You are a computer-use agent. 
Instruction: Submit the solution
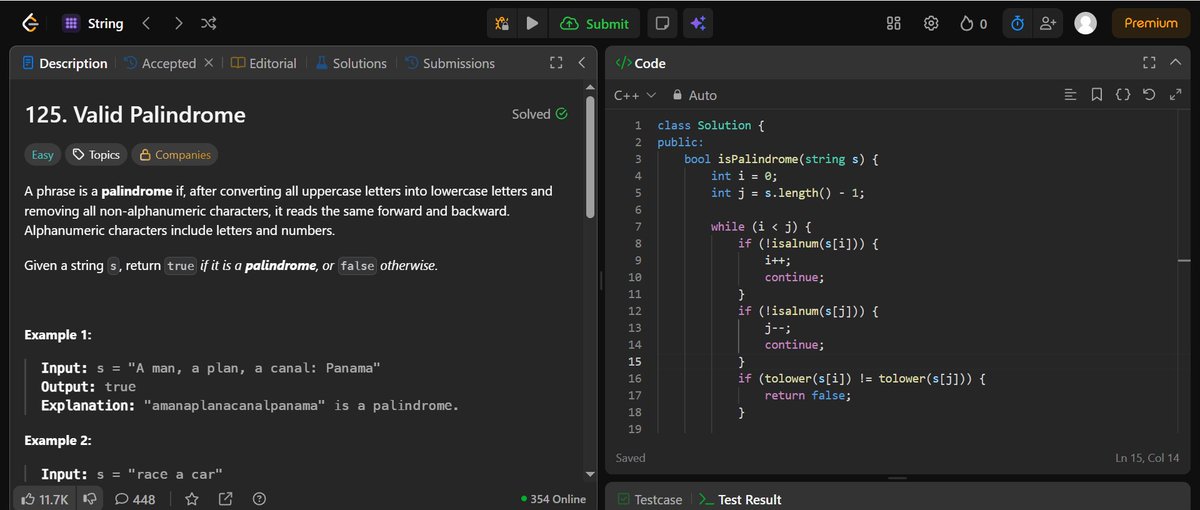(594, 23)
